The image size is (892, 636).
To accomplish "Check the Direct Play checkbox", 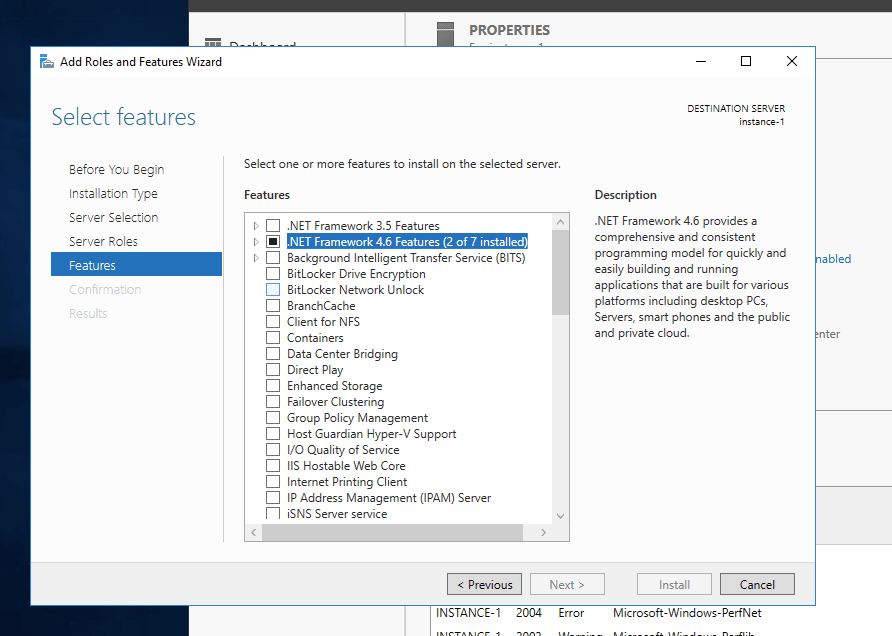I will tap(273, 369).
